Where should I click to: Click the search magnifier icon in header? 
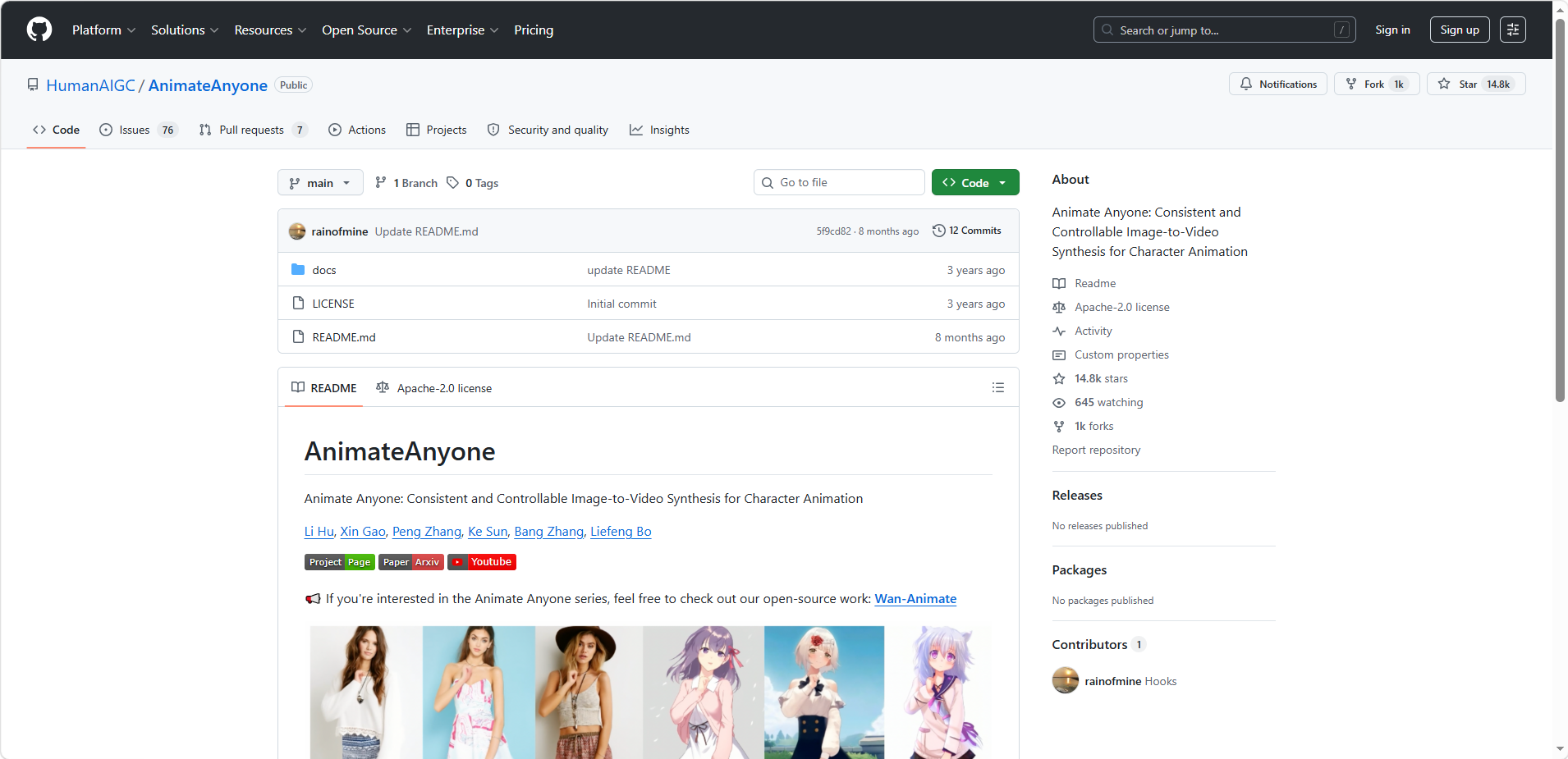pyautogui.click(x=1107, y=30)
